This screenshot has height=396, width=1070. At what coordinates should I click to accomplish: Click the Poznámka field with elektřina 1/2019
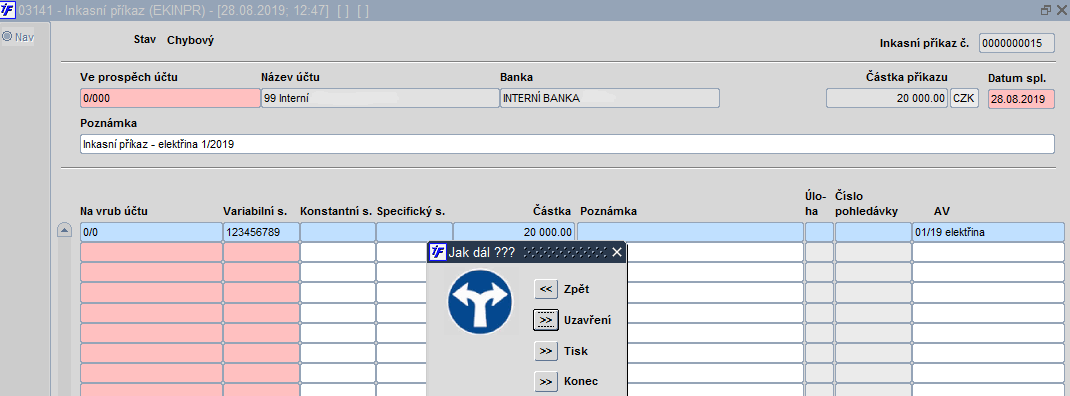567,144
